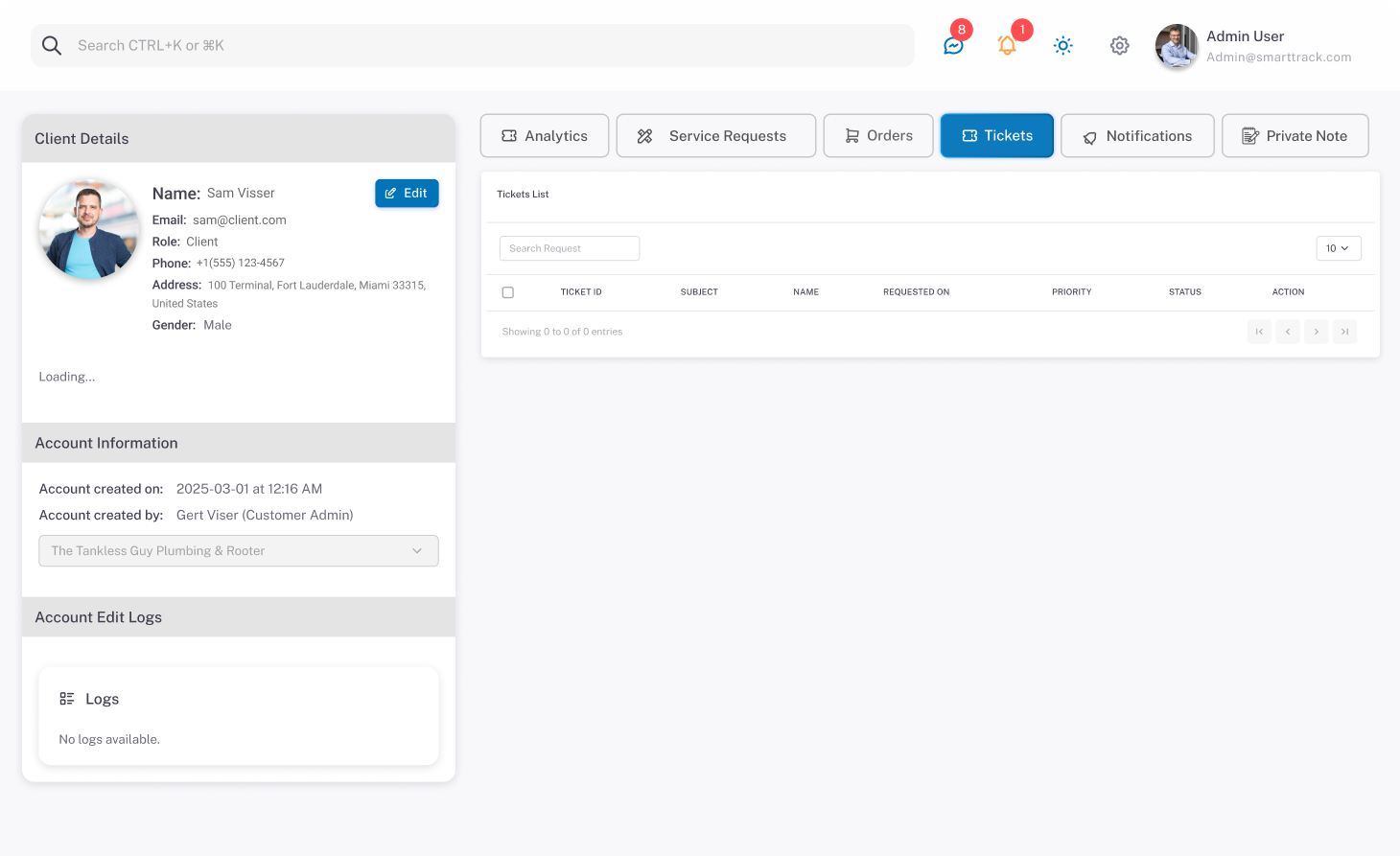Viewport: 1400px width, 856px height.
Task: Open the Orders tab
Action: pyautogui.click(x=878, y=136)
